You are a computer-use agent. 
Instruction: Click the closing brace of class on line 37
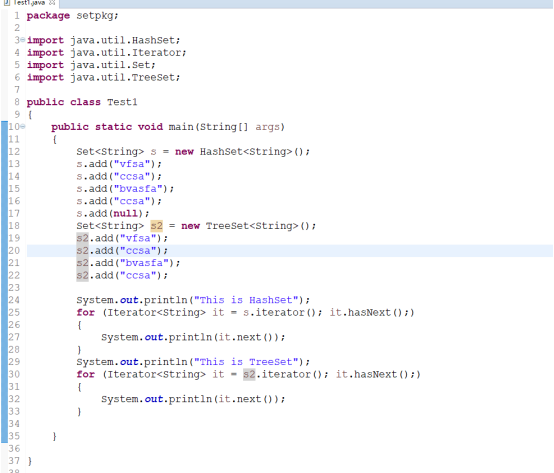pos(30,461)
